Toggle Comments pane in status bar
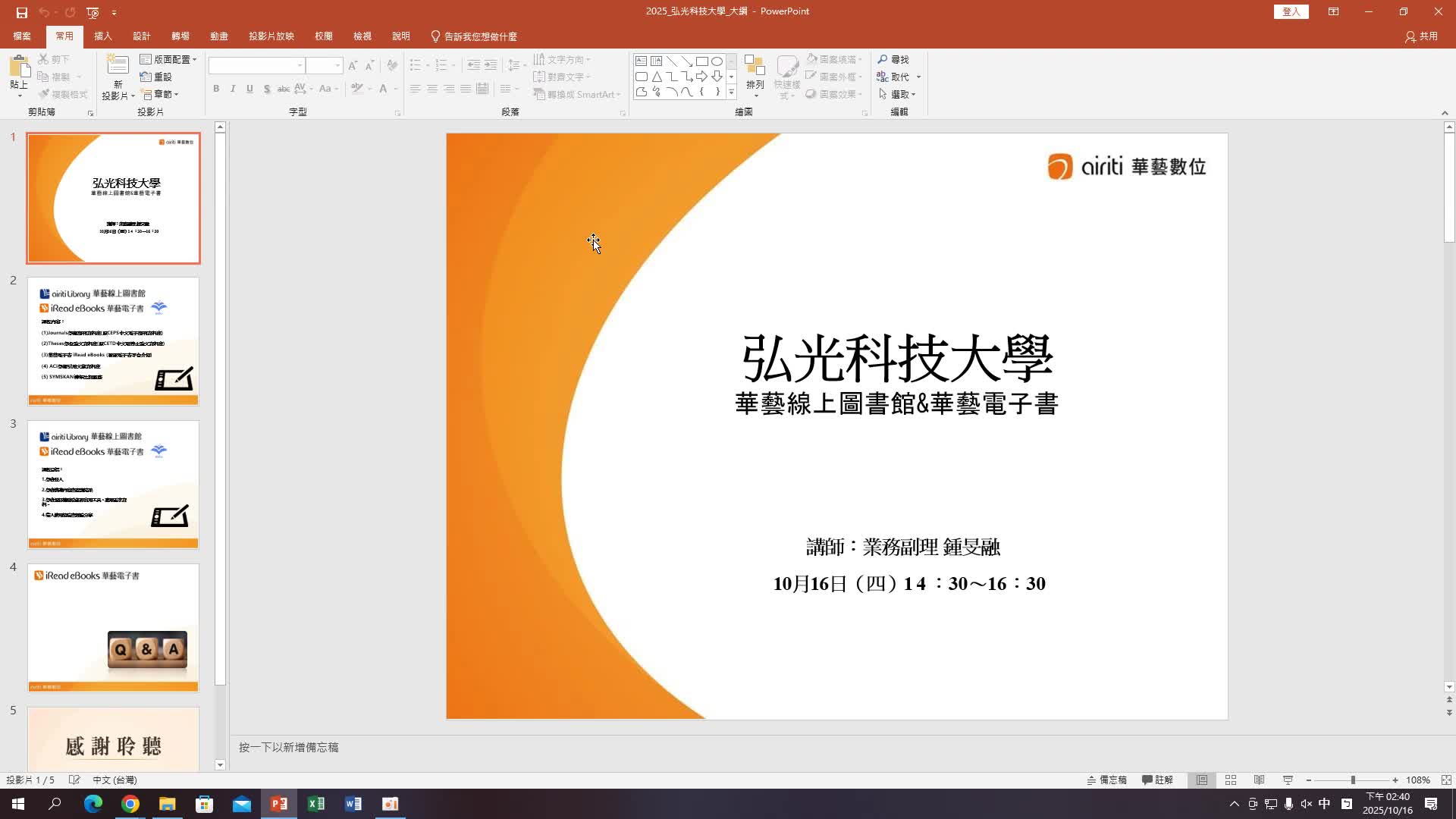This screenshot has width=1456, height=819. 1158,780
